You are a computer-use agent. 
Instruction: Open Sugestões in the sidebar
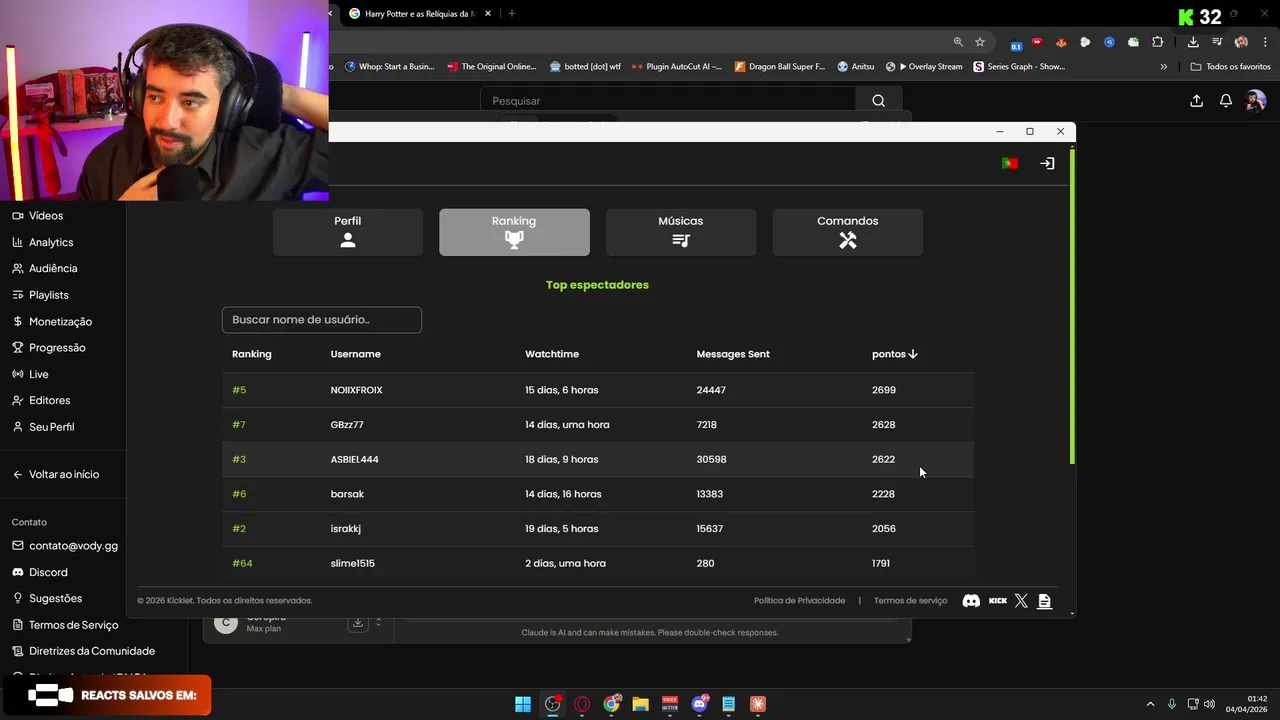pos(55,599)
